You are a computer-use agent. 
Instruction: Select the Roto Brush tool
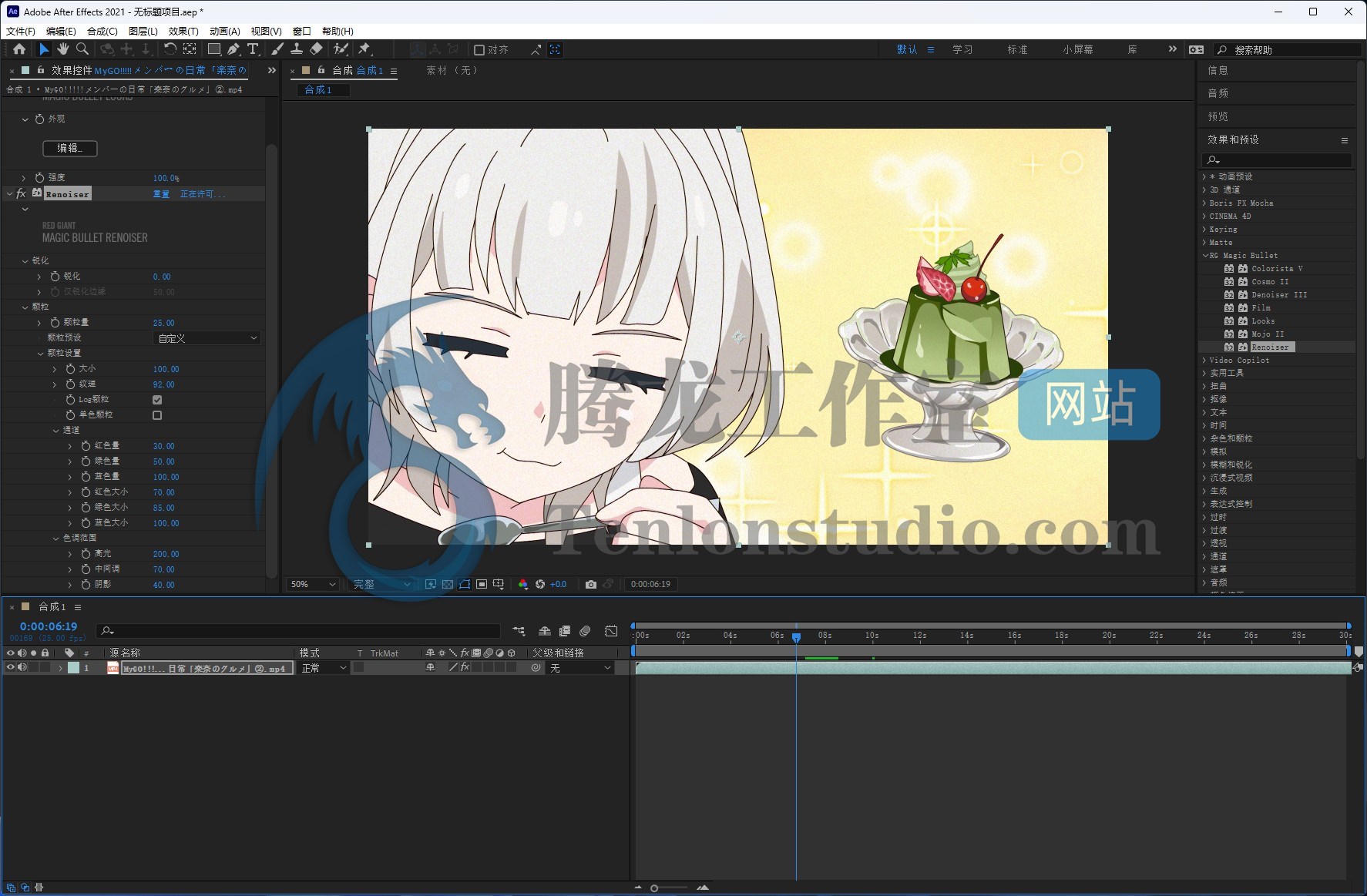click(340, 49)
